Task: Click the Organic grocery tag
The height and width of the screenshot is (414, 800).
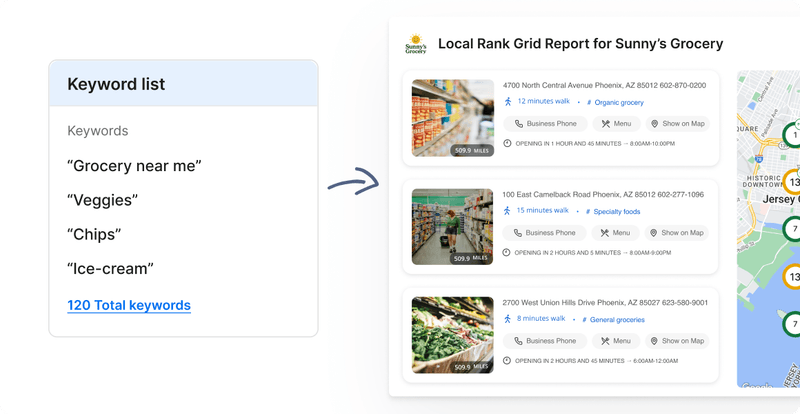Action: [x=615, y=103]
